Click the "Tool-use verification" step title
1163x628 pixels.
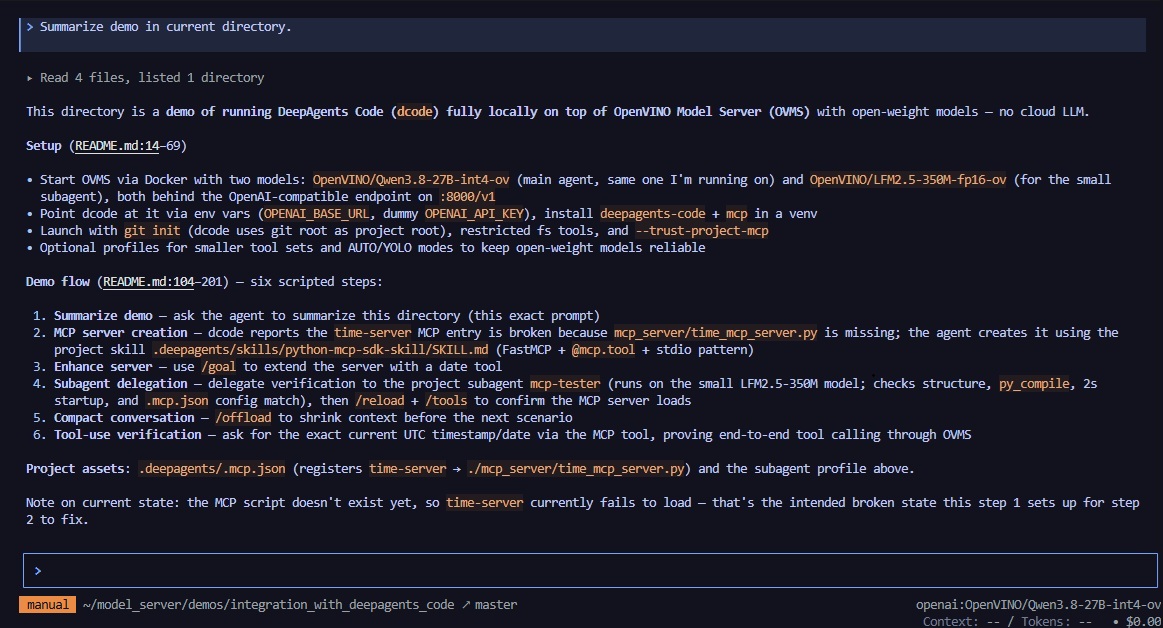point(128,434)
